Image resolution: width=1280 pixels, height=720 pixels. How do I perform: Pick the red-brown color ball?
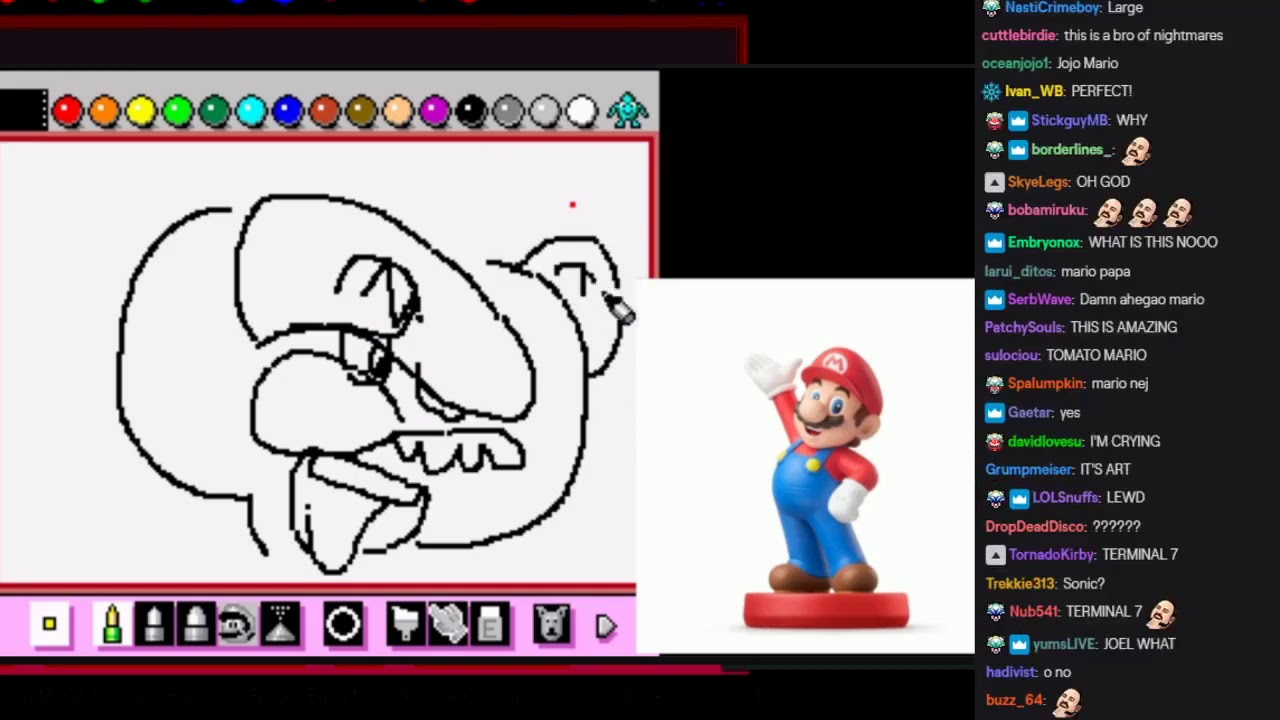pyautogui.click(x=324, y=111)
